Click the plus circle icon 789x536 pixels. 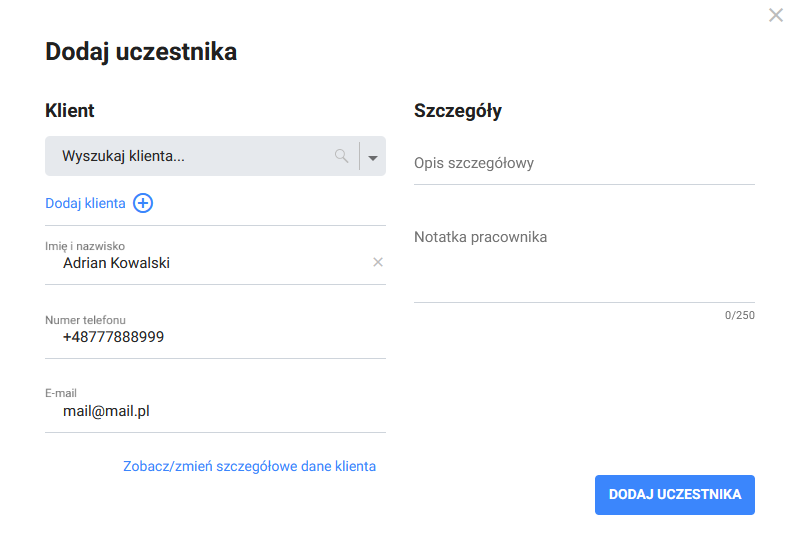point(143,203)
